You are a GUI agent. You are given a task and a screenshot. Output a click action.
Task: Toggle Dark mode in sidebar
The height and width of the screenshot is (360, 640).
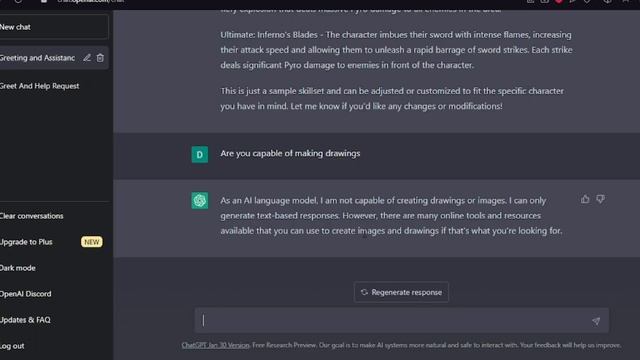pos(18,268)
